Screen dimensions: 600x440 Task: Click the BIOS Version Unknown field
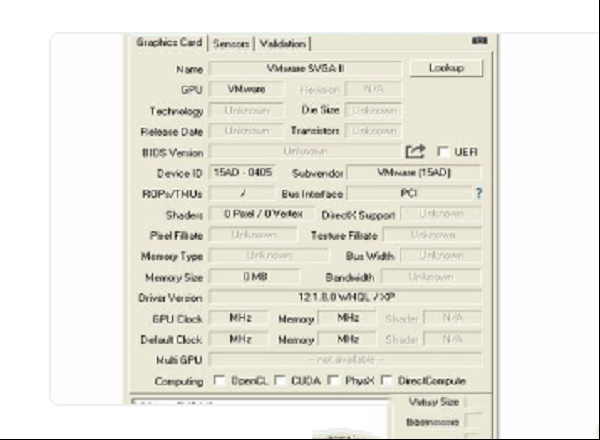(305, 152)
